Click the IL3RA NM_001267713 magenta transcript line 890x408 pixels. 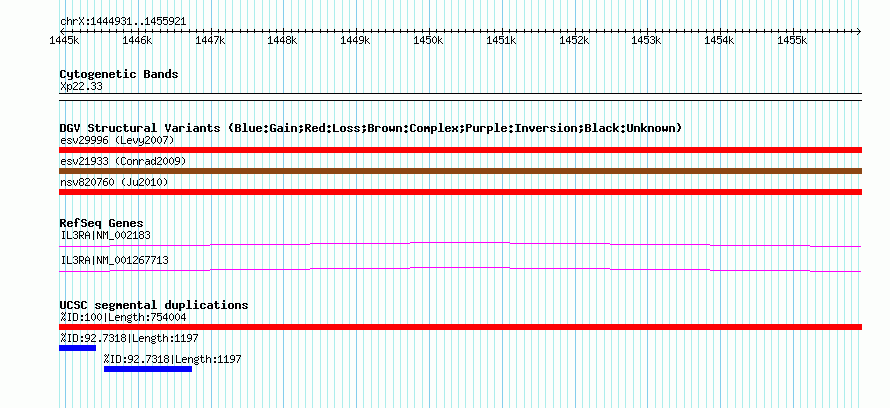(460, 270)
